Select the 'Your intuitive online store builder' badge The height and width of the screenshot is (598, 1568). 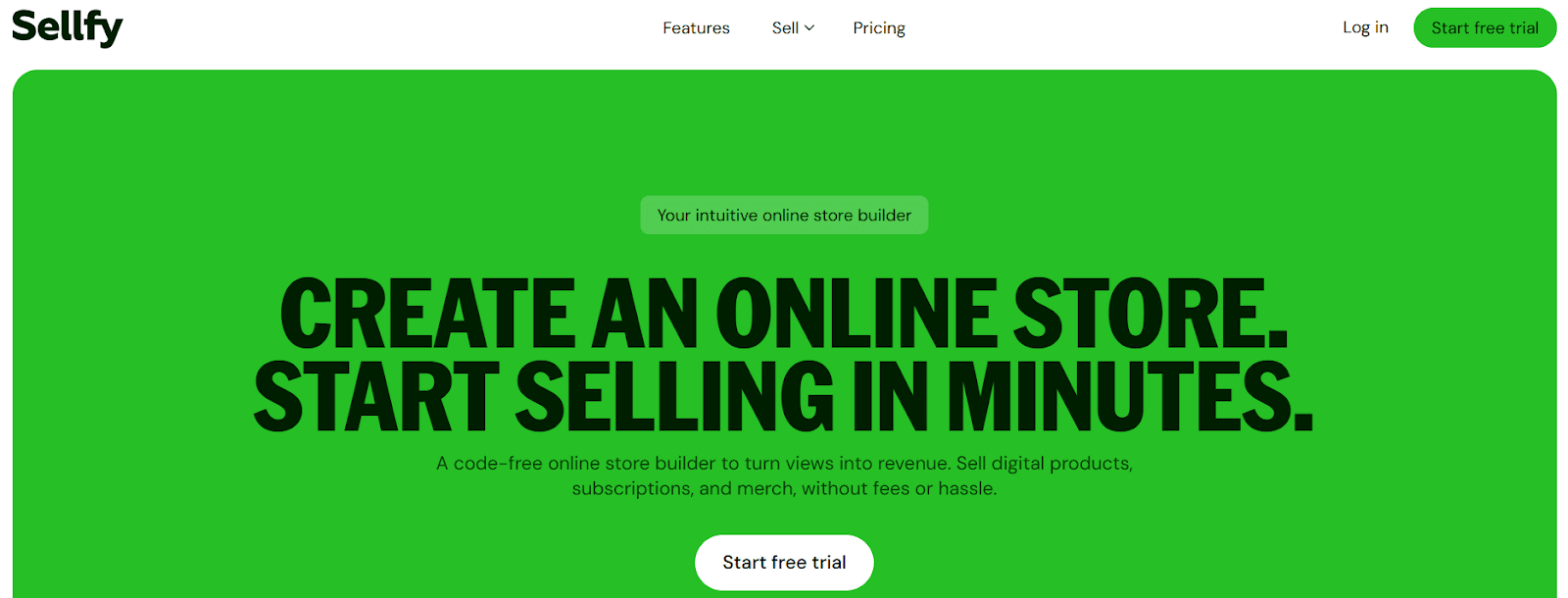click(x=784, y=215)
